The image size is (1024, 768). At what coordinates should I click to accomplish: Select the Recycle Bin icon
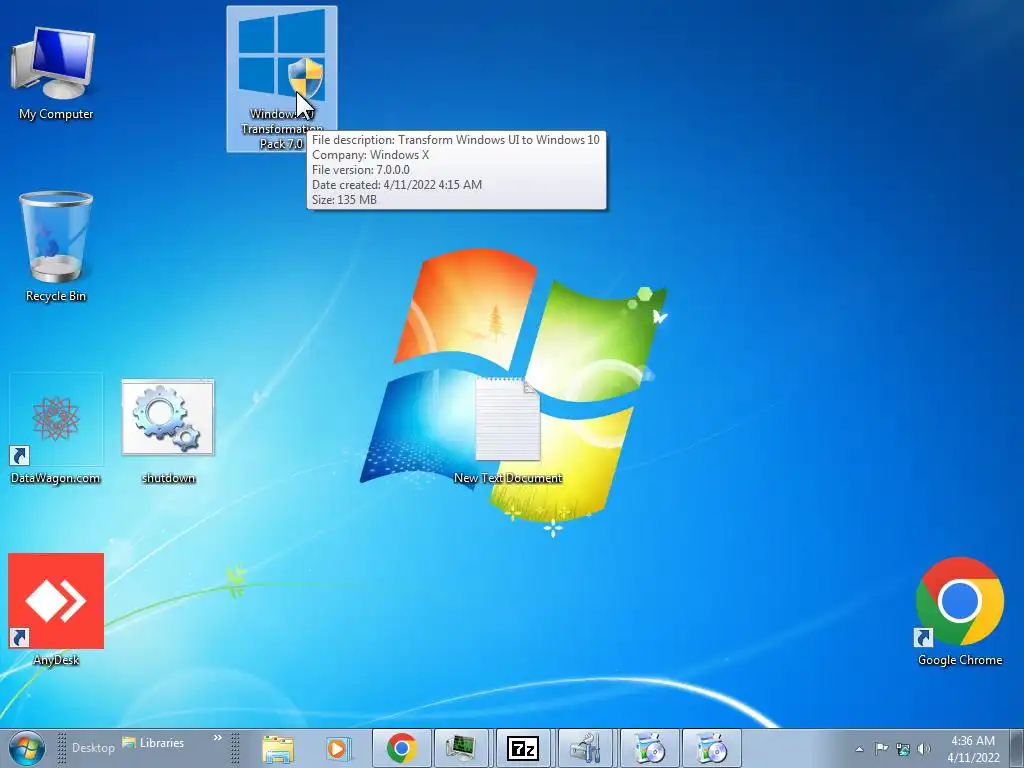(x=56, y=247)
